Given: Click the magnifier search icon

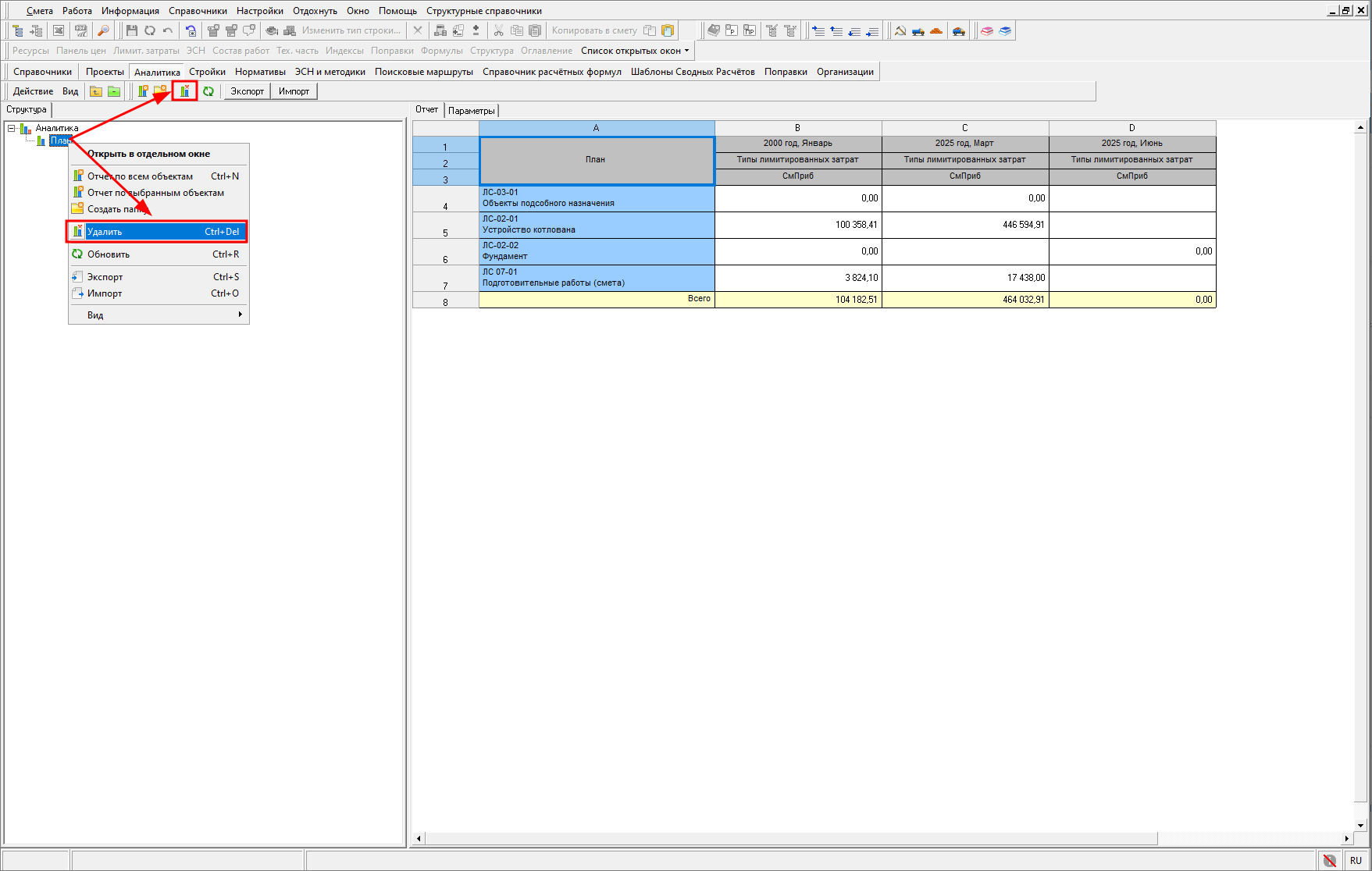Looking at the screenshot, I should (x=102, y=30).
